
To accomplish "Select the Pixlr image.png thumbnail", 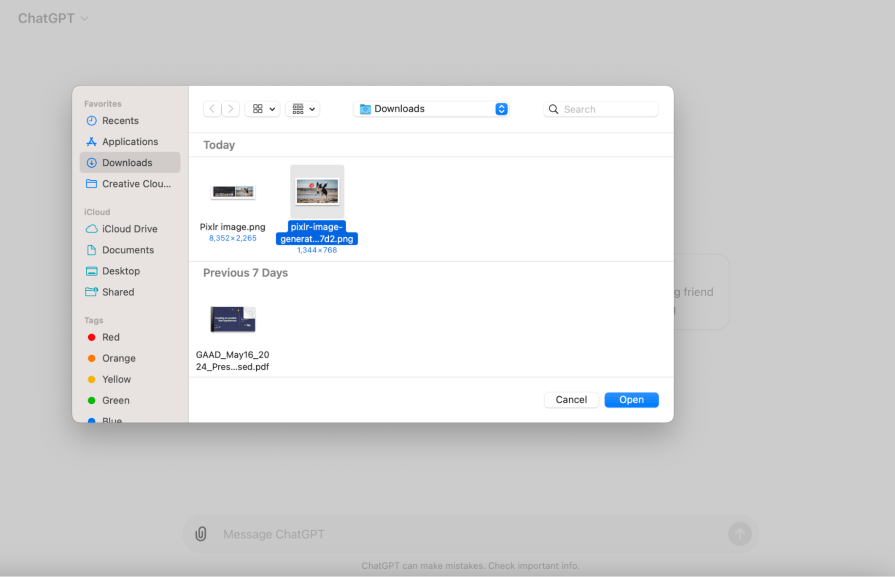I will pos(233,191).
